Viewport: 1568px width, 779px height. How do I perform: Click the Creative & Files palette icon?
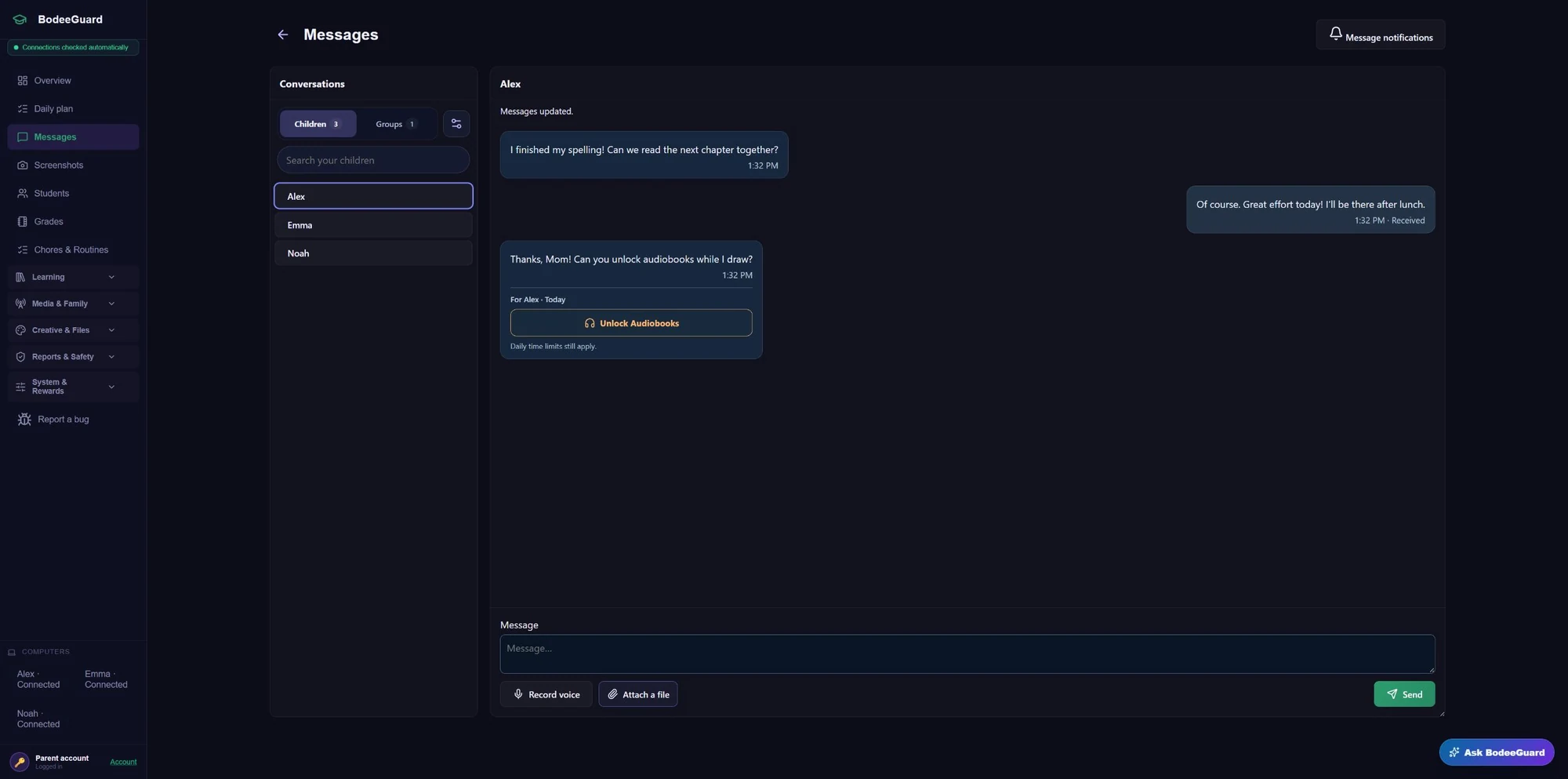click(x=20, y=330)
